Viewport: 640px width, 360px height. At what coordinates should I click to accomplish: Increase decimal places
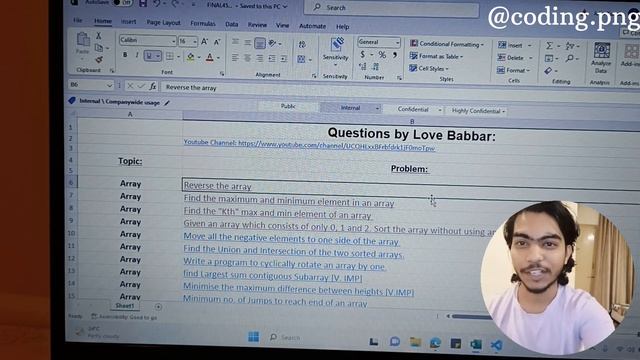[x=362, y=66]
